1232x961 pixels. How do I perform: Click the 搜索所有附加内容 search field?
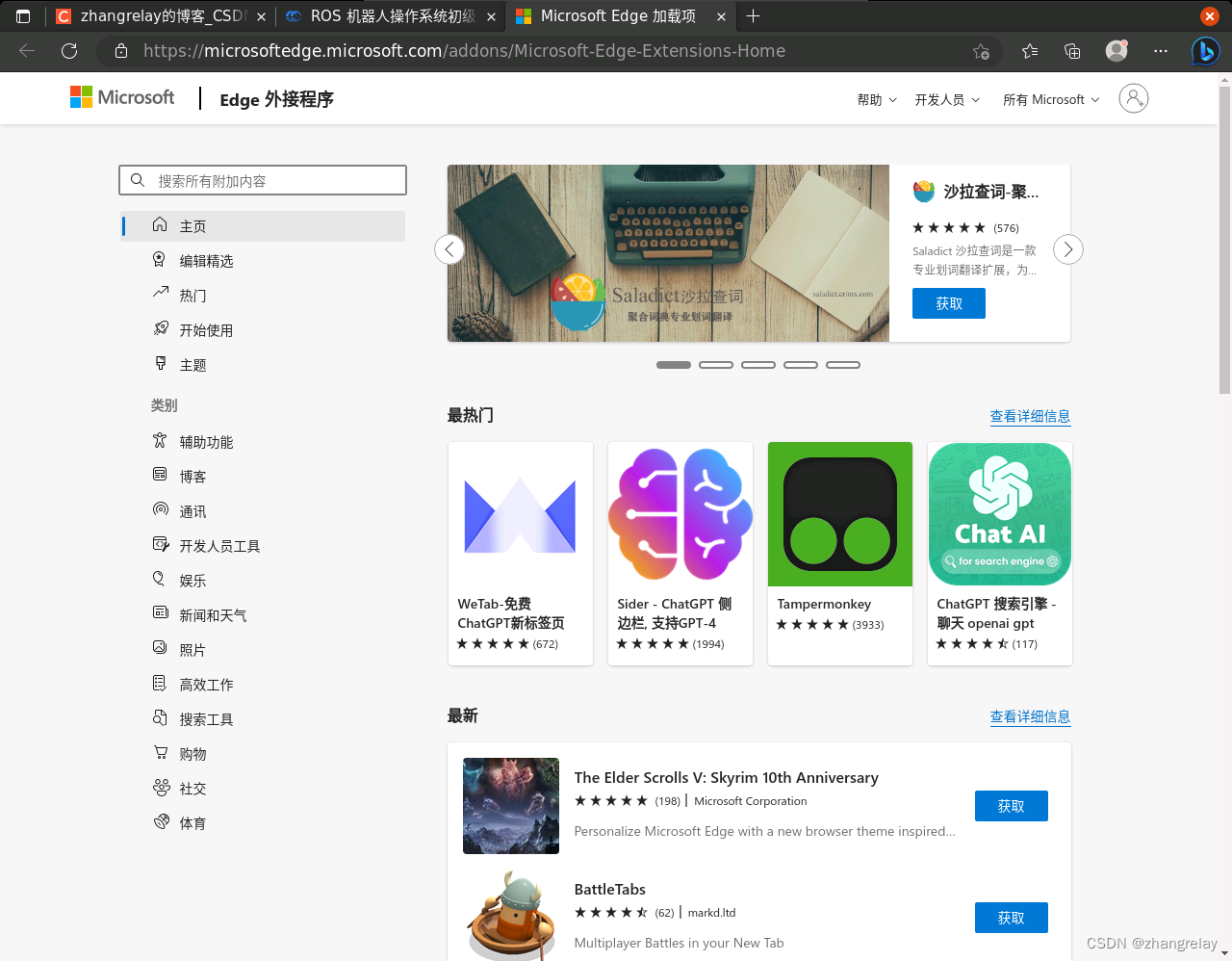point(263,180)
